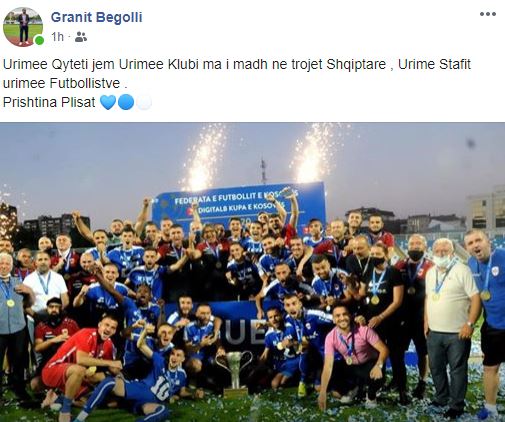Screen dimensions: 505x422
Task: Open the three-dots post options menu
Action: tap(488, 14)
